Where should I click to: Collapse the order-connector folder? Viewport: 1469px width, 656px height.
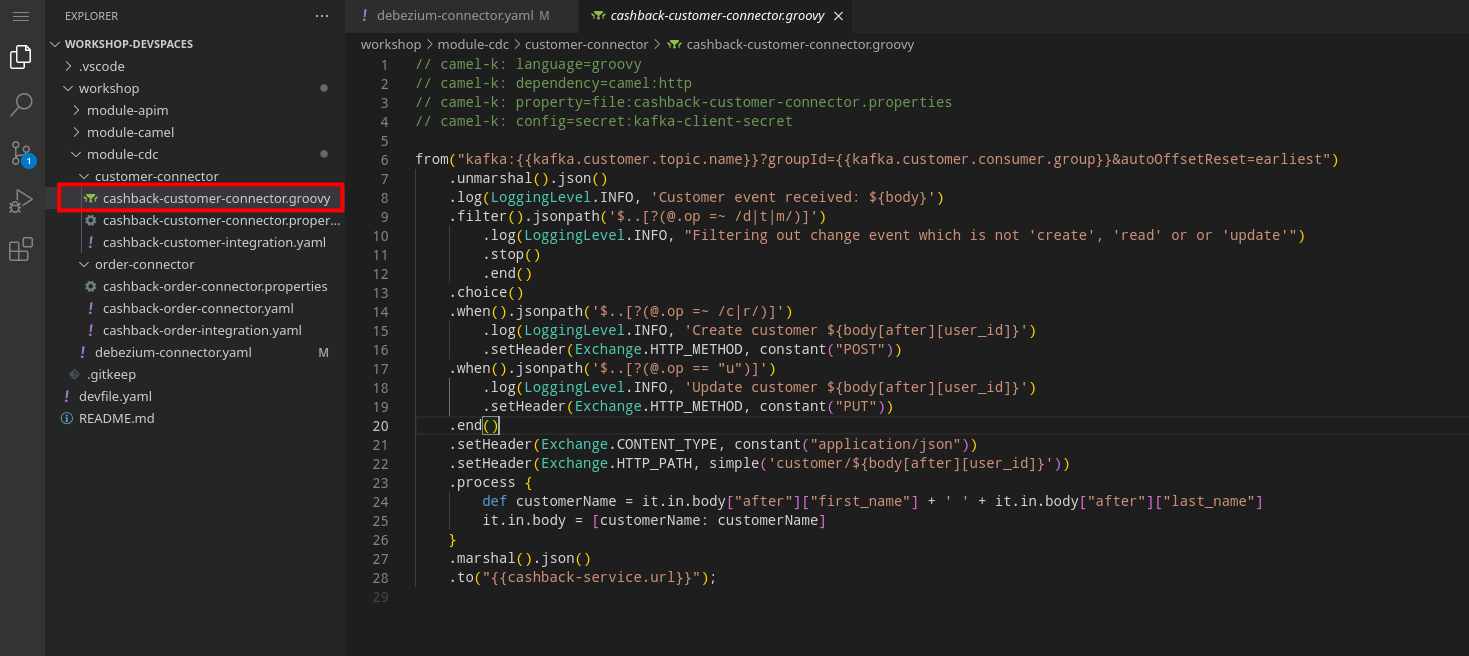(x=144, y=264)
